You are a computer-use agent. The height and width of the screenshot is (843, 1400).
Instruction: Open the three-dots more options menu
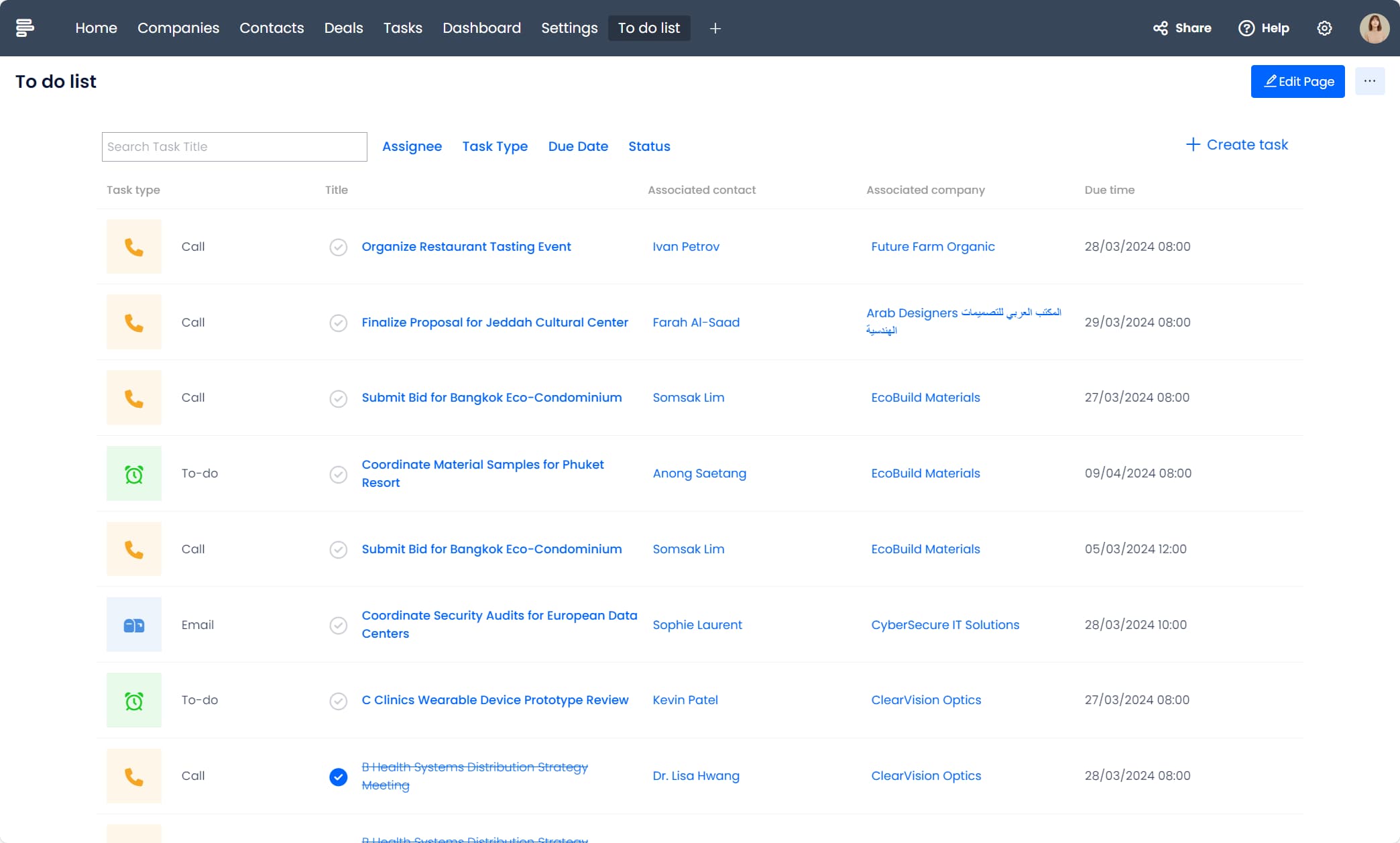pyautogui.click(x=1369, y=81)
